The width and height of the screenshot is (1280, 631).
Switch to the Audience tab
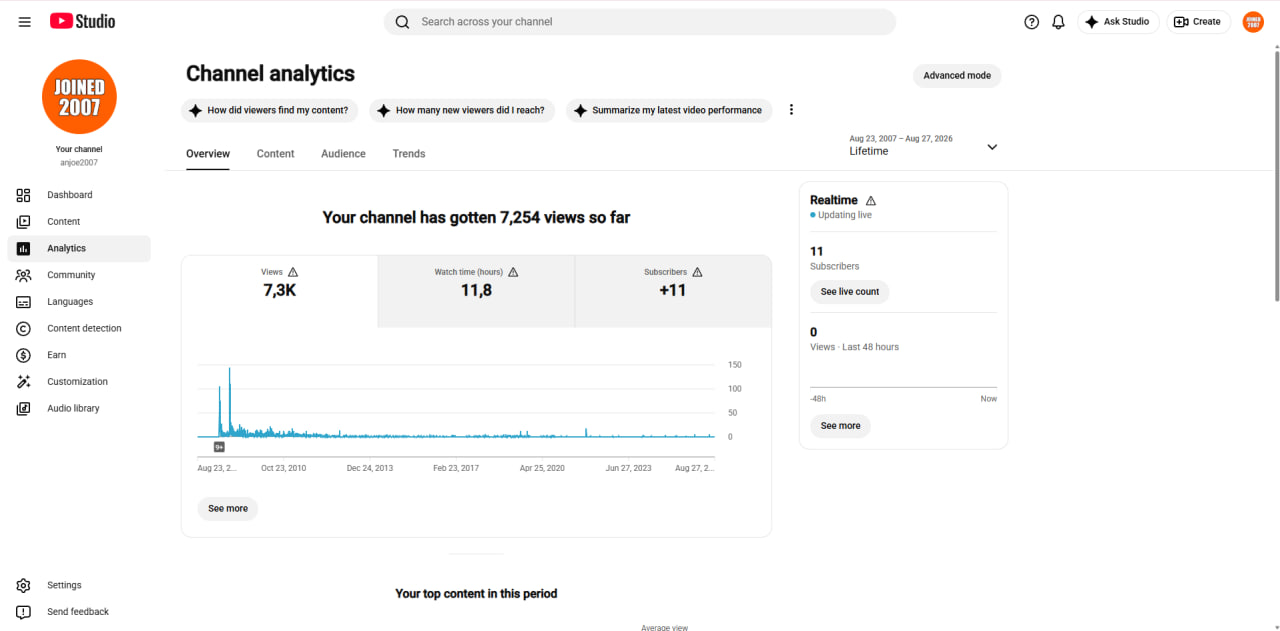(343, 154)
